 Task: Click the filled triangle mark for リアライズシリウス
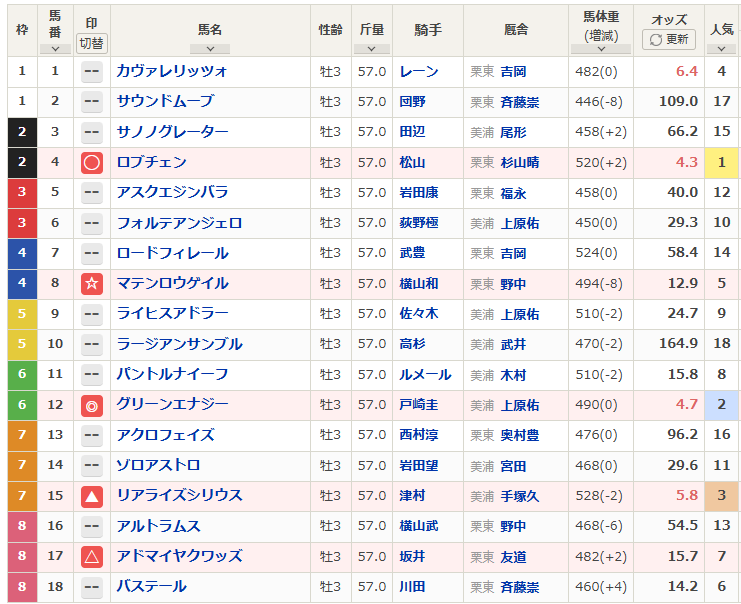point(91,496)
